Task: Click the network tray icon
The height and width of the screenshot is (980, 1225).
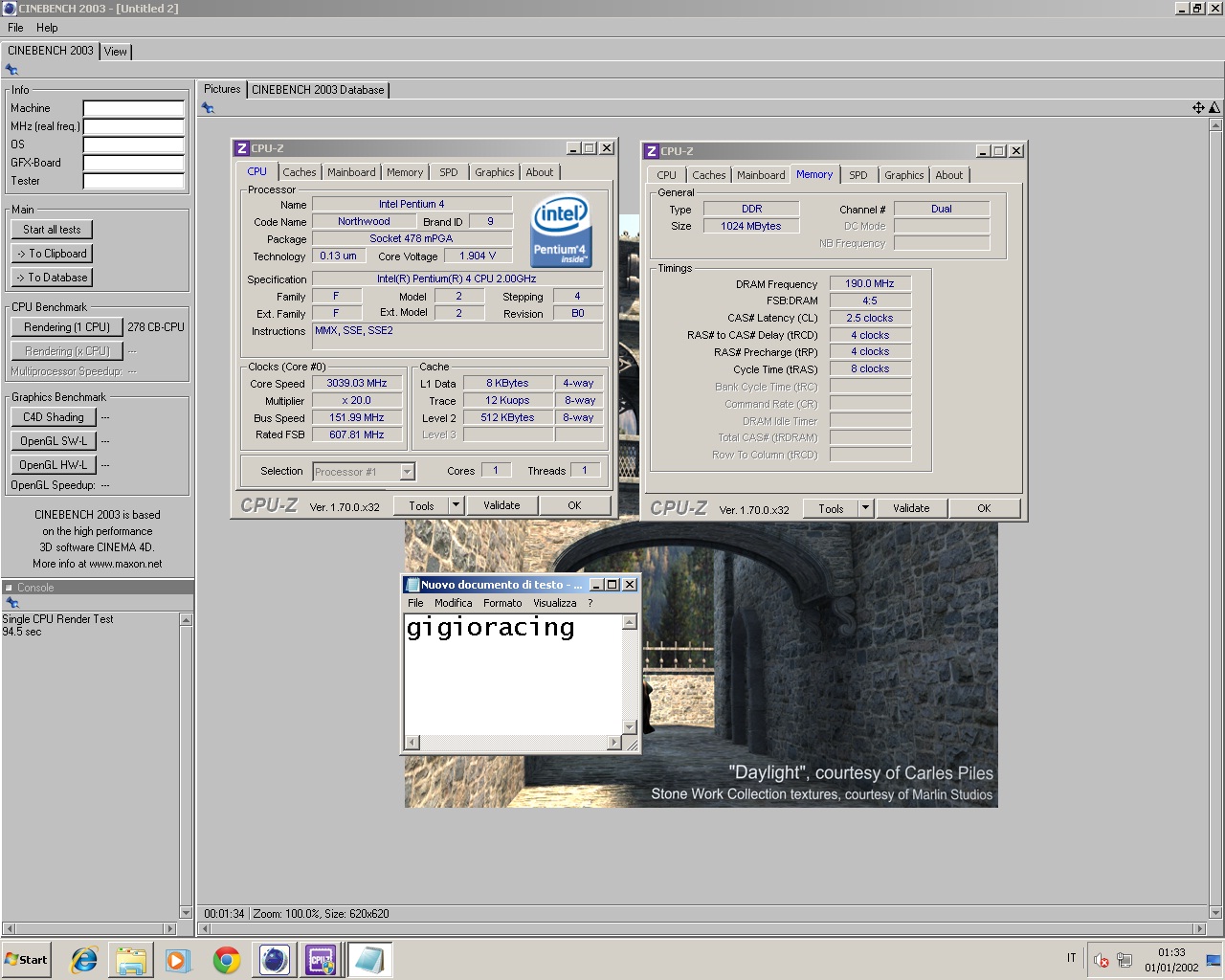Action: pyautogui.click(x=1125, y=960)
